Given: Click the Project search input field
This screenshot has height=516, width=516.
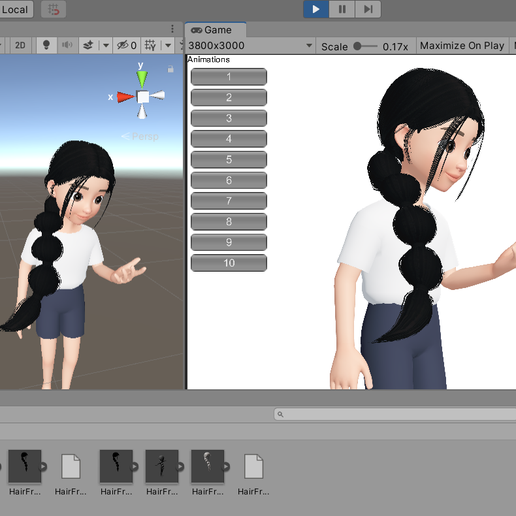Looking at the screenshot, I should coord(395,414).
